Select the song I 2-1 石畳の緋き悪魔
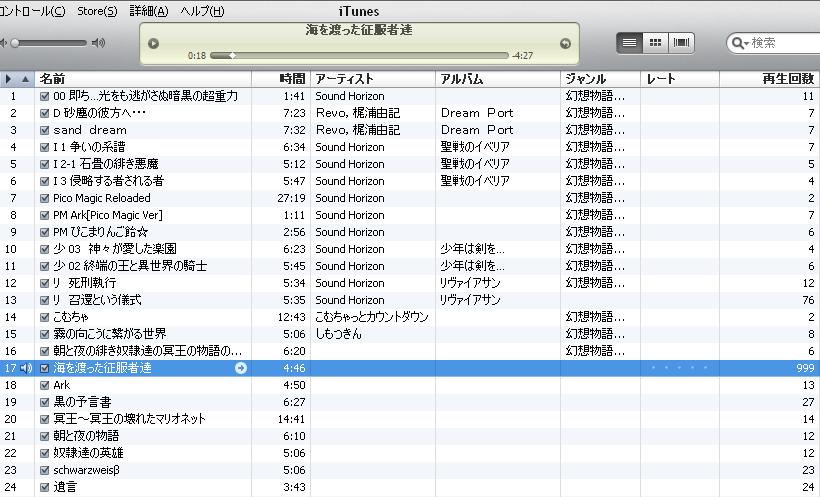 point(106,164)
